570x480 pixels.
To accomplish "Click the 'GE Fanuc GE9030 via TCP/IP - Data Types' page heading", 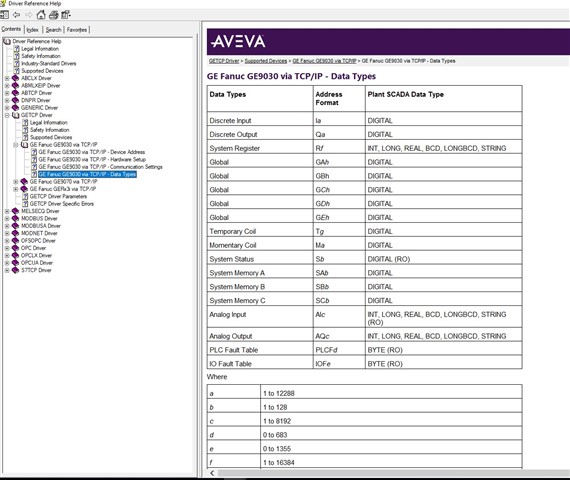I will 291,76.
